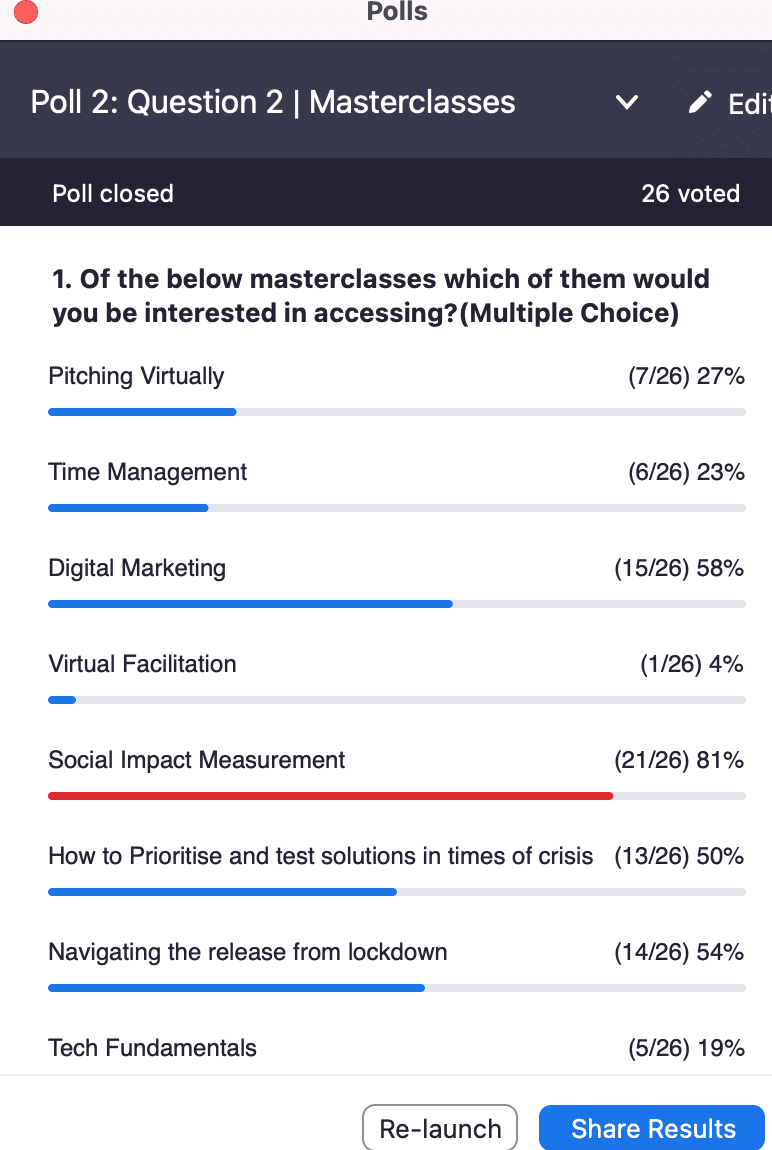Click the Time Management progress bar
The image size is (772, 1150).
(397, 508)
